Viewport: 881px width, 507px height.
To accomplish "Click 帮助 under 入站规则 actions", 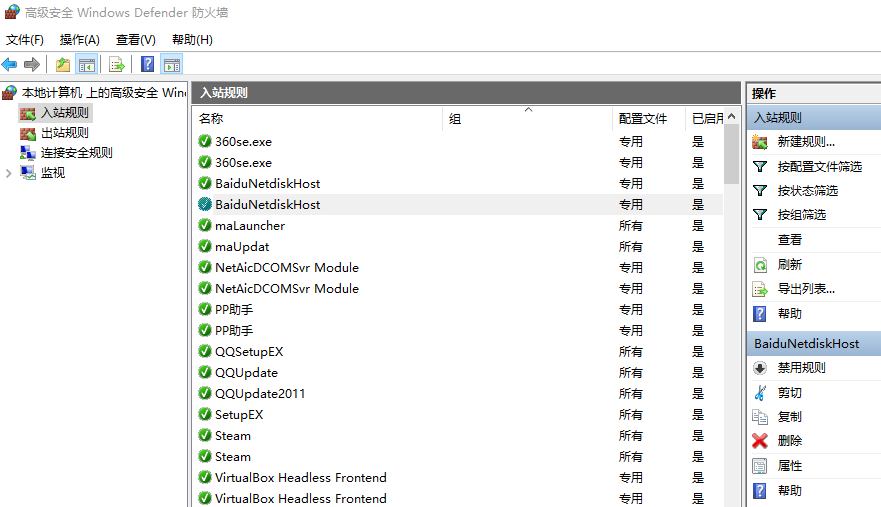I will 789,314.
